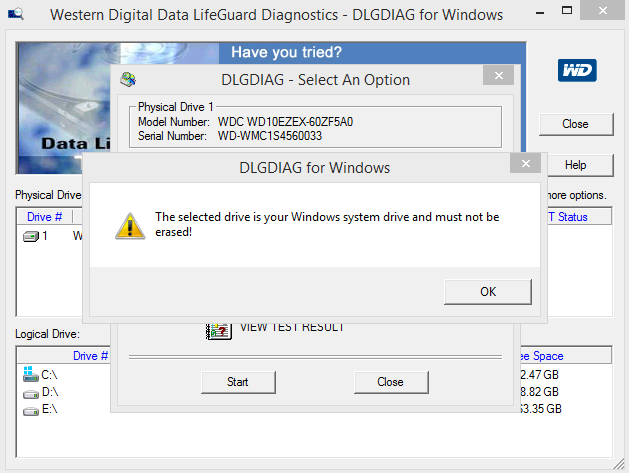Click the C:\ drive label
This screenshot has height=473, width=629.
pos(49,375)
